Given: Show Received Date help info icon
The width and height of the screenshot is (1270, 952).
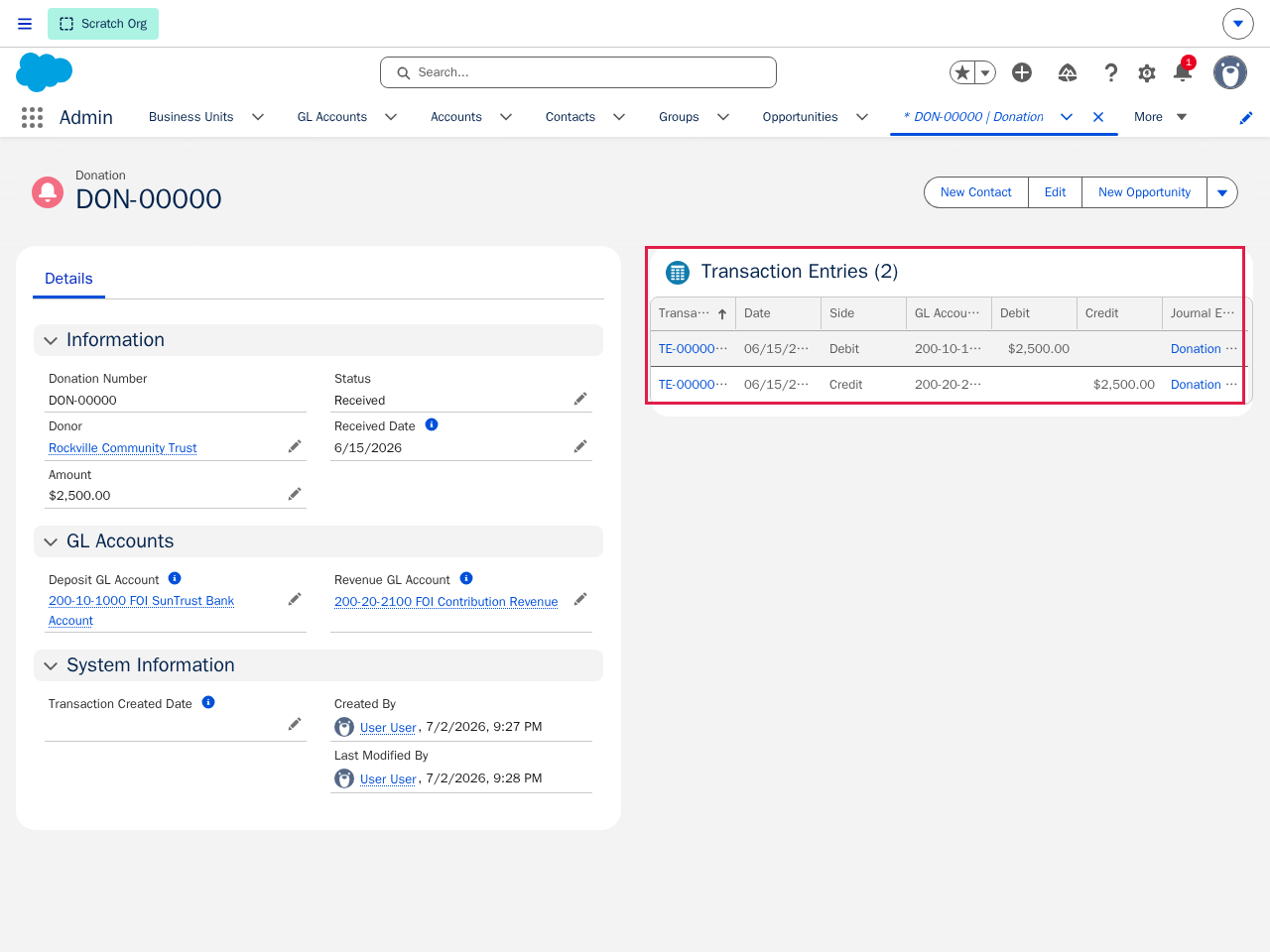Looking at the screenshot, I should tap(432, 424).
